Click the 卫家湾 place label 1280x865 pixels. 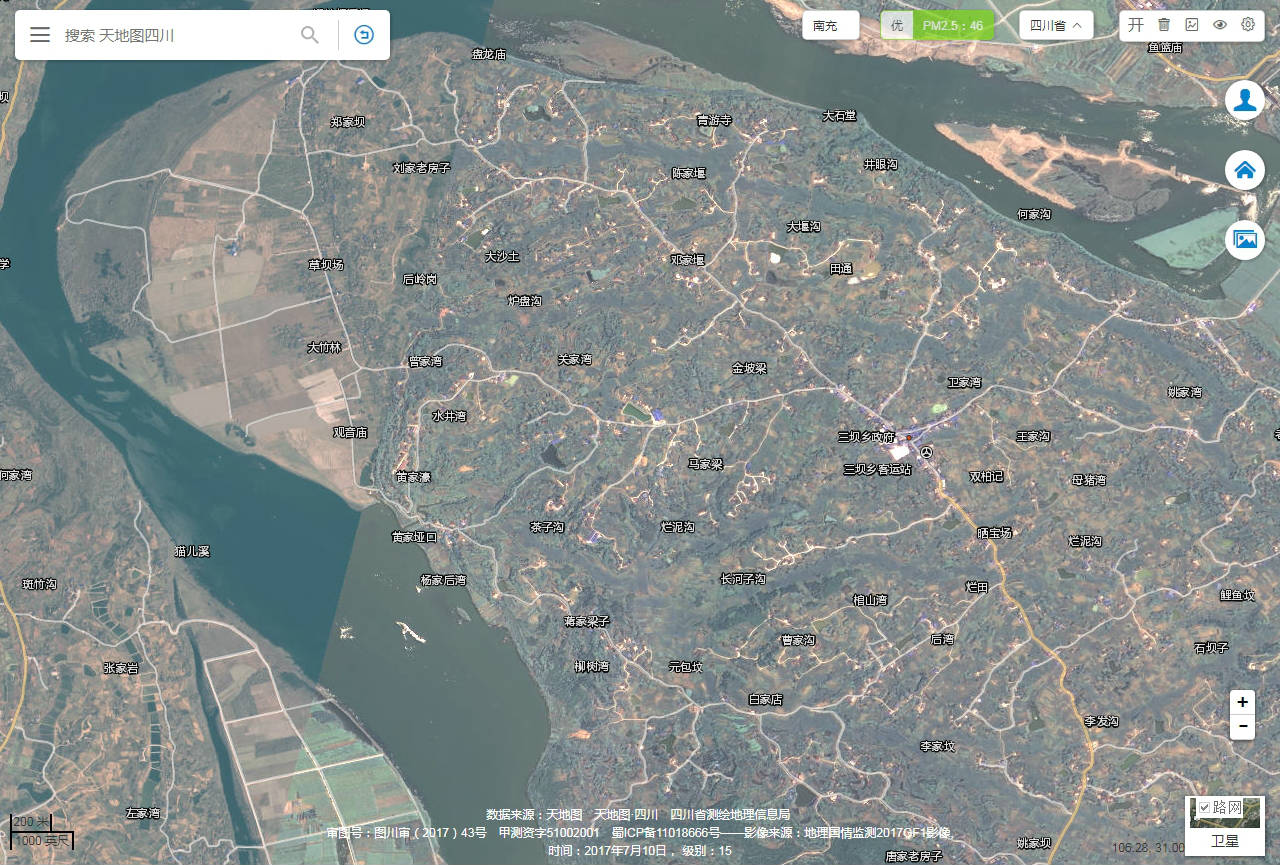coord(965,383)
